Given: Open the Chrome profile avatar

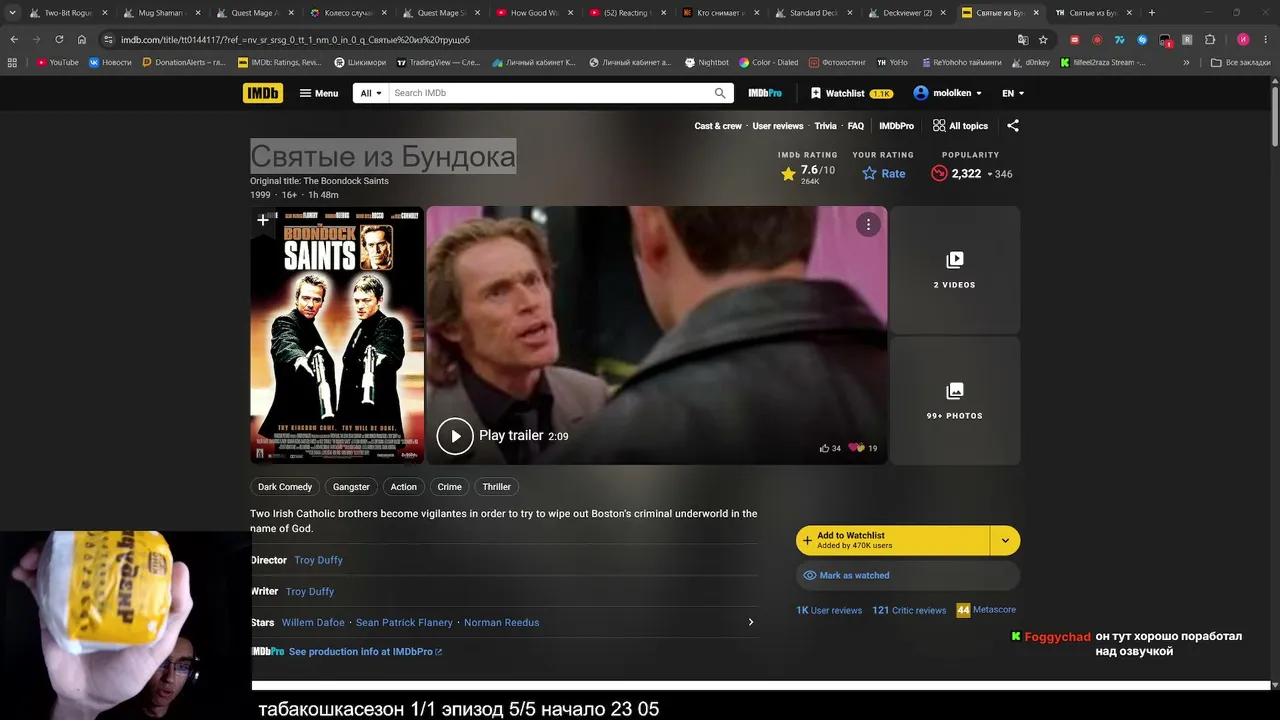Looking at the screenshot, I should point(1243,39).
